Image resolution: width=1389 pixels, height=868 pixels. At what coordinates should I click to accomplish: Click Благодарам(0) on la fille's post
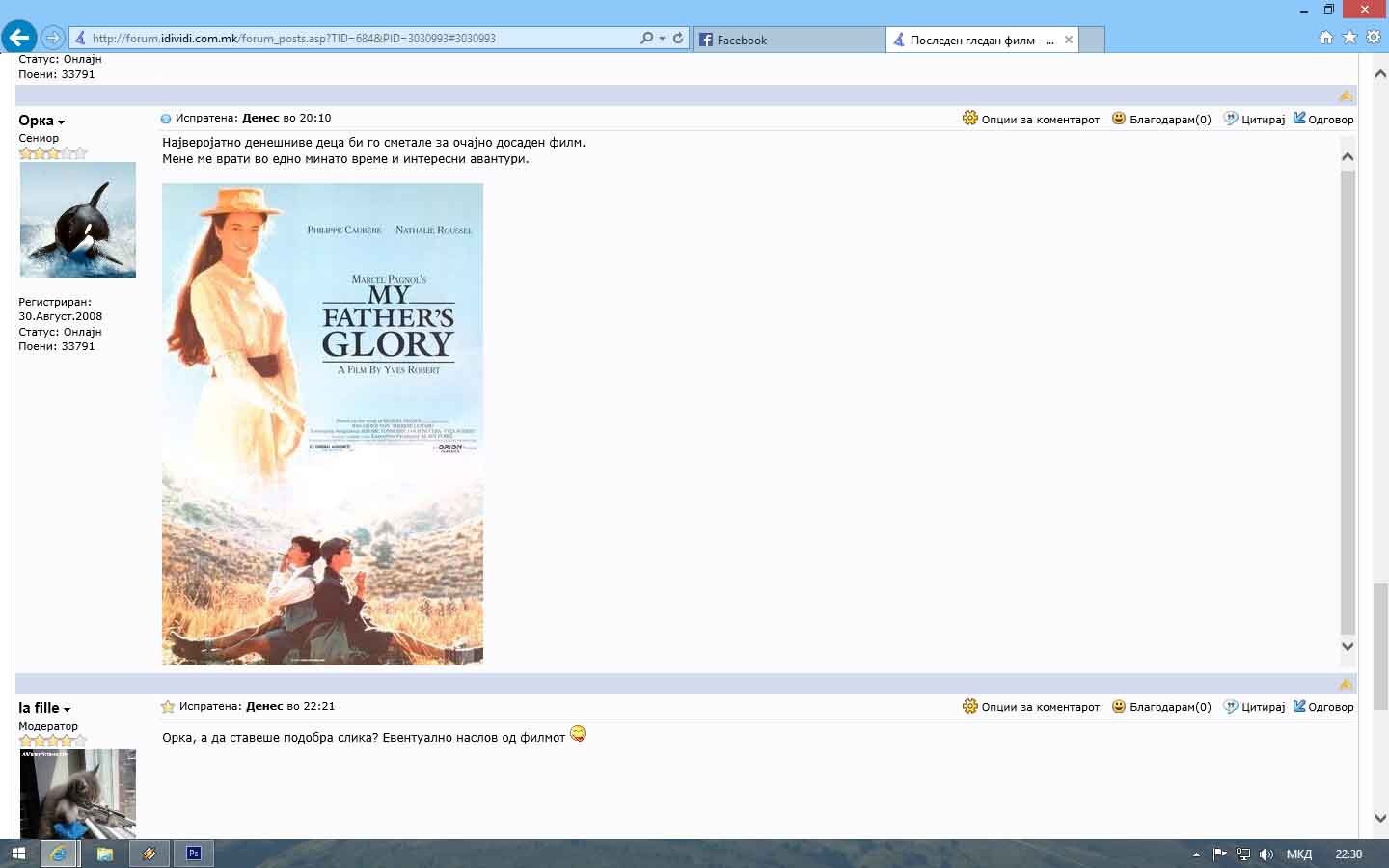tap(1170, 707)
